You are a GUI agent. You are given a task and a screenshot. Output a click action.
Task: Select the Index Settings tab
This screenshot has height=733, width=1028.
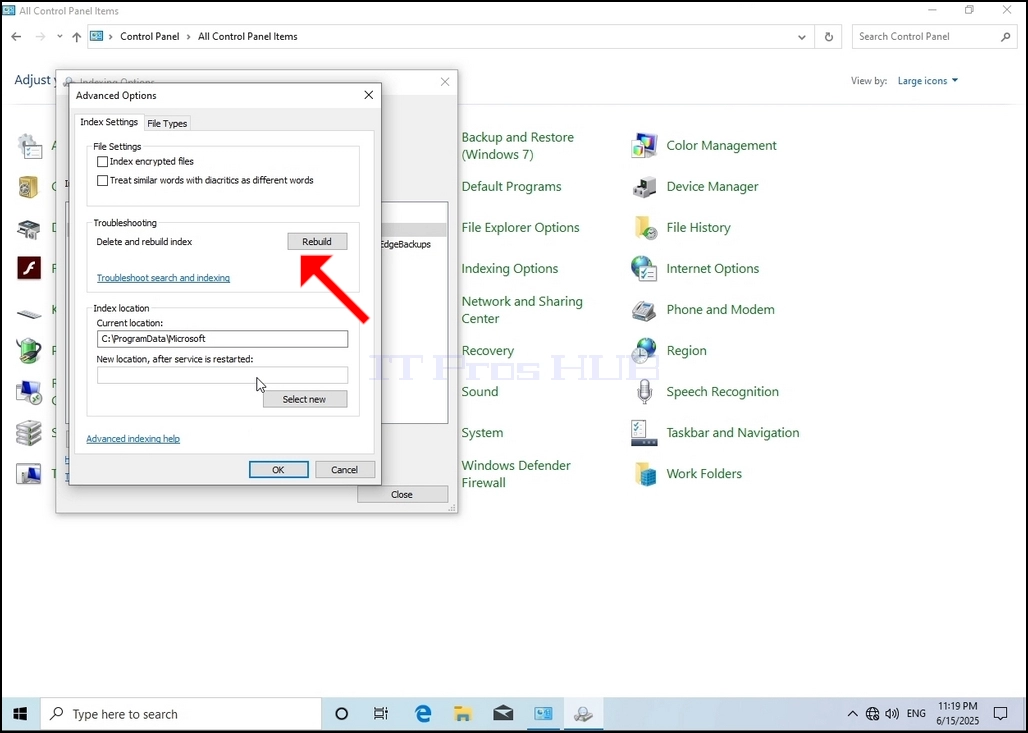[x=109, y=122]
